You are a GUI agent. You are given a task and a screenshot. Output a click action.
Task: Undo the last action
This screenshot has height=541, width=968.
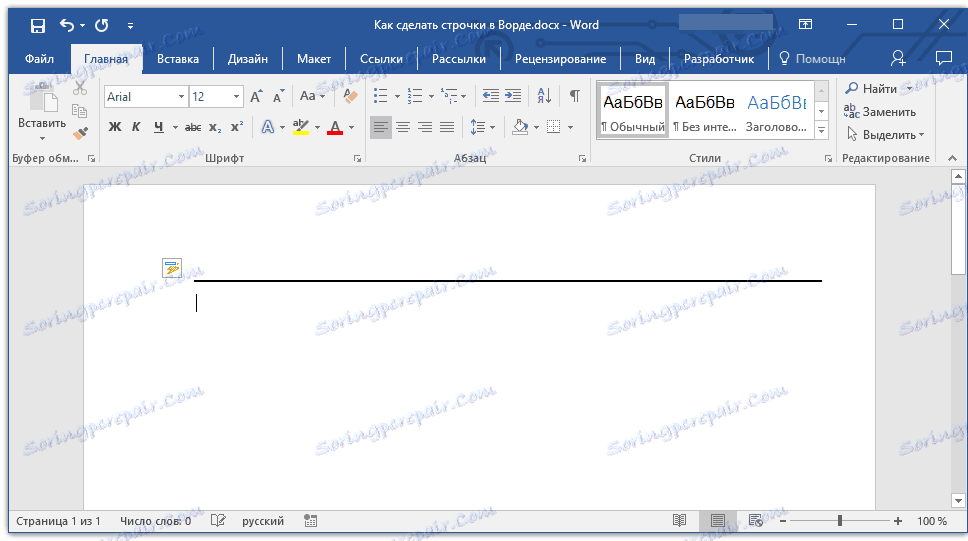tap(67, 25)
